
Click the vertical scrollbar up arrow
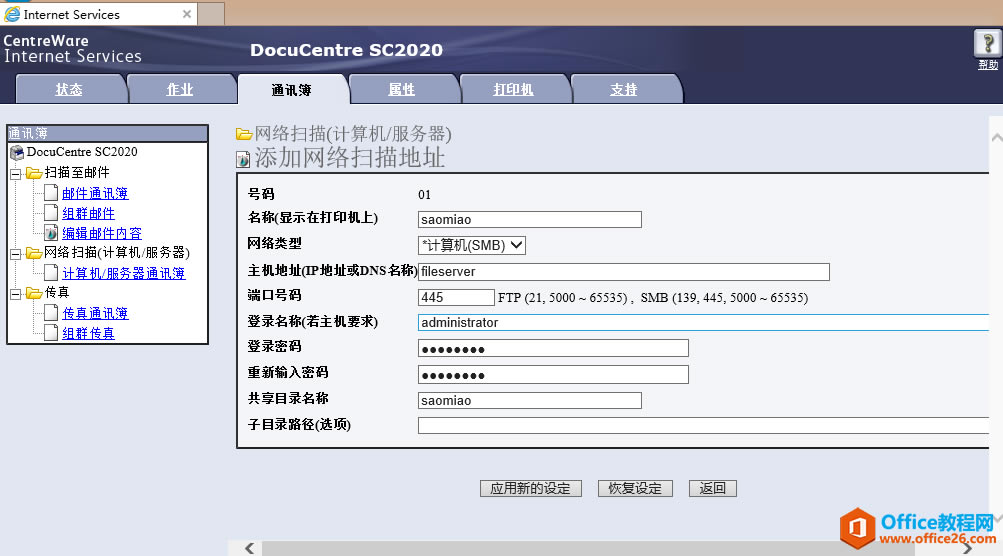point(996,138)
